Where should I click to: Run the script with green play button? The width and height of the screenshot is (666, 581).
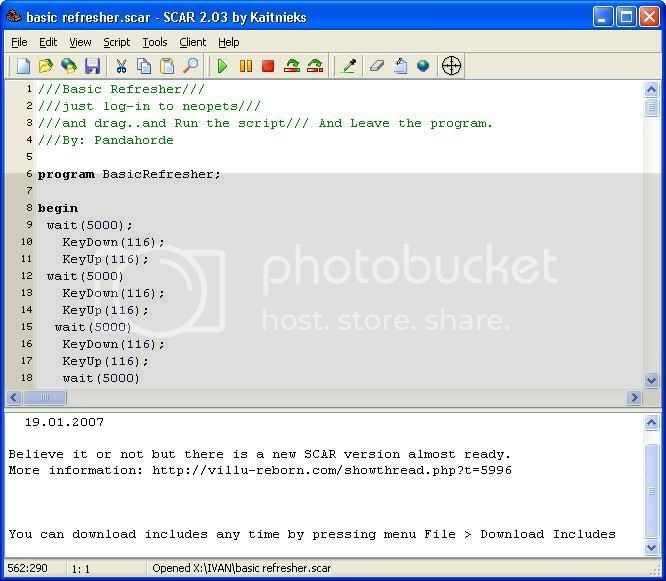point(222,67)
